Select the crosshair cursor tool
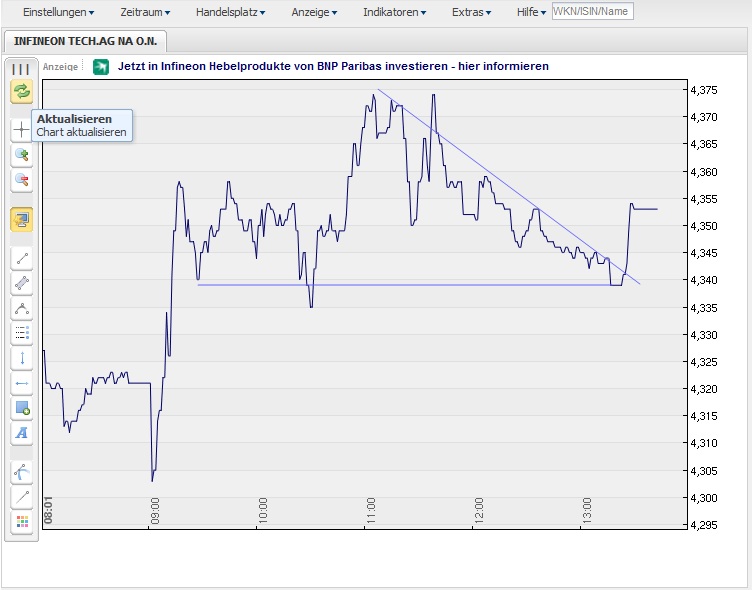Screen dimensions: 752x590 [x=22, y=130]
